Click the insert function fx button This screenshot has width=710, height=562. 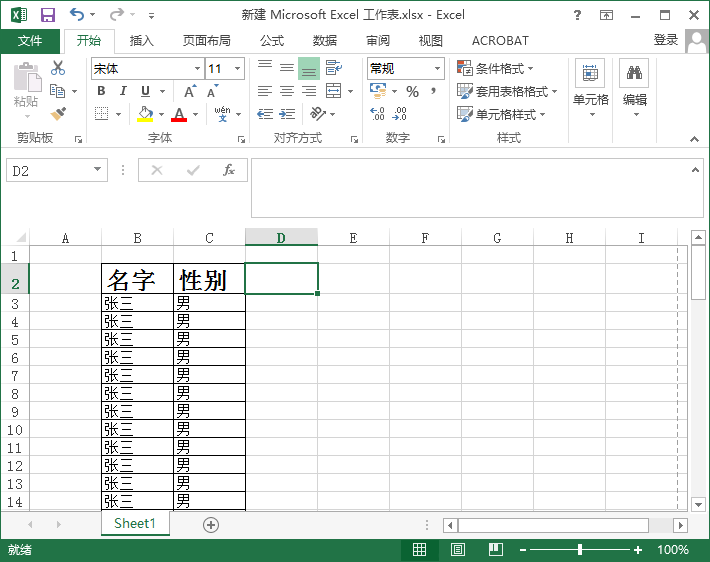[229, 170]
